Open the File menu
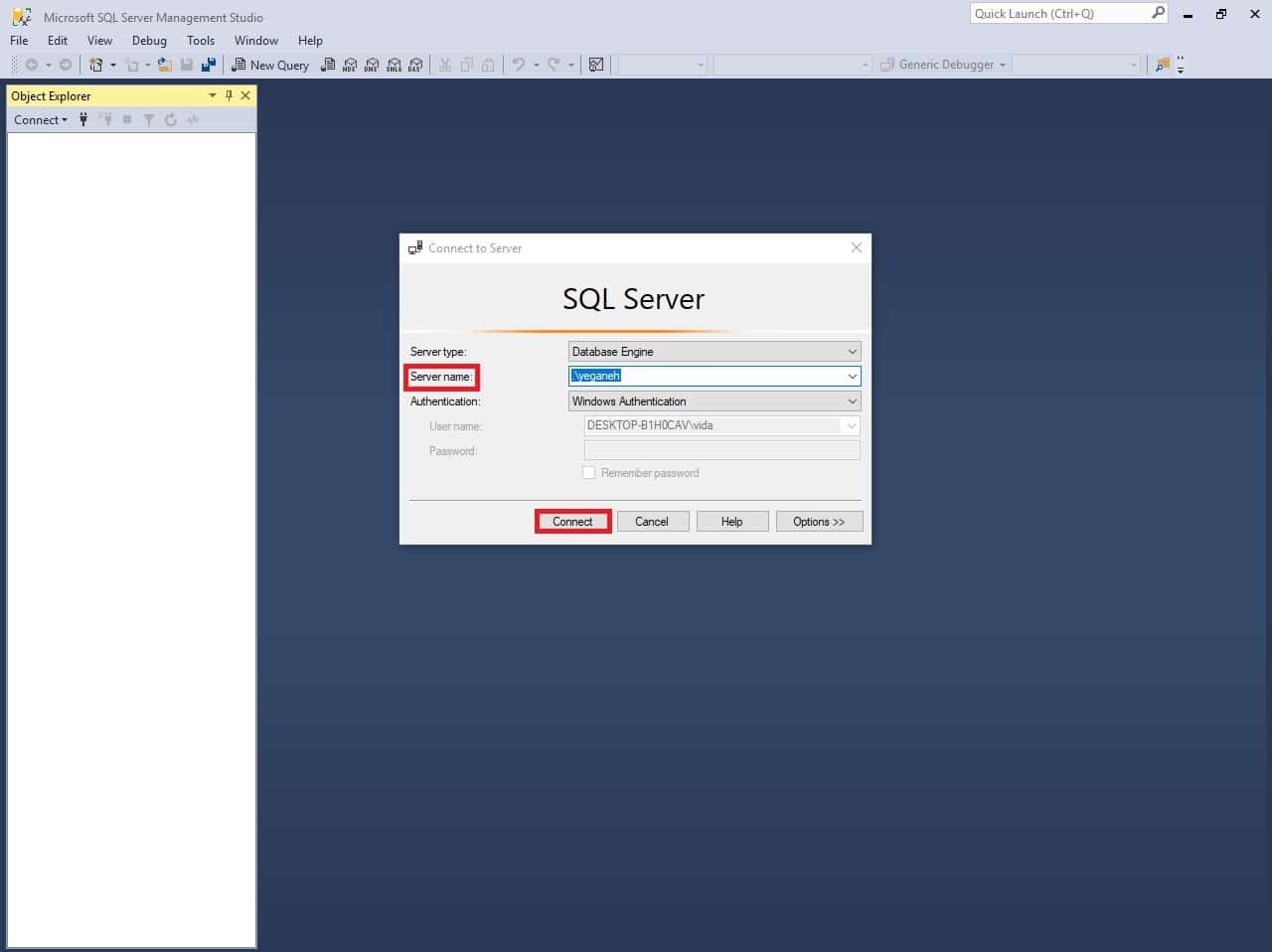This screenshot has width=1272, height=952. point(19,41)
